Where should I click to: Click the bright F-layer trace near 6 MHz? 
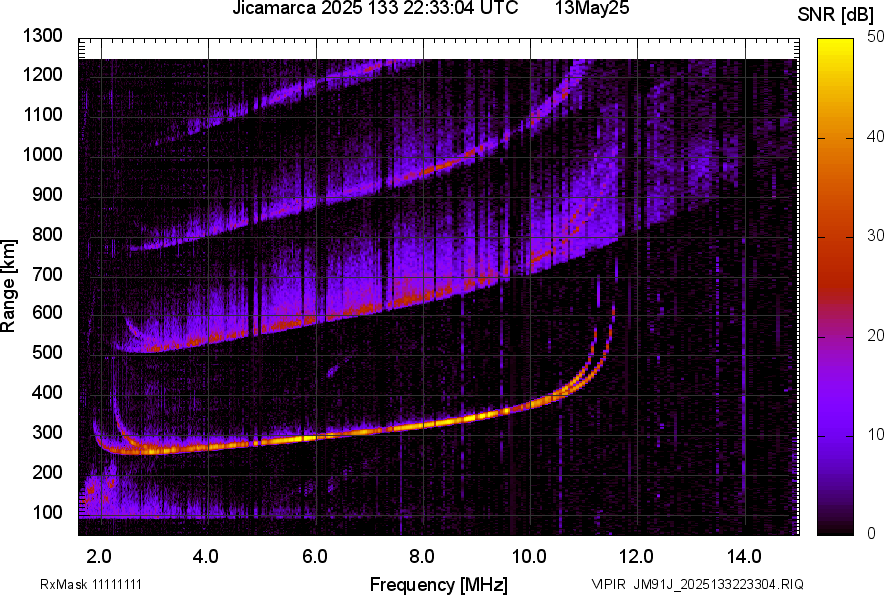(316, 437)
